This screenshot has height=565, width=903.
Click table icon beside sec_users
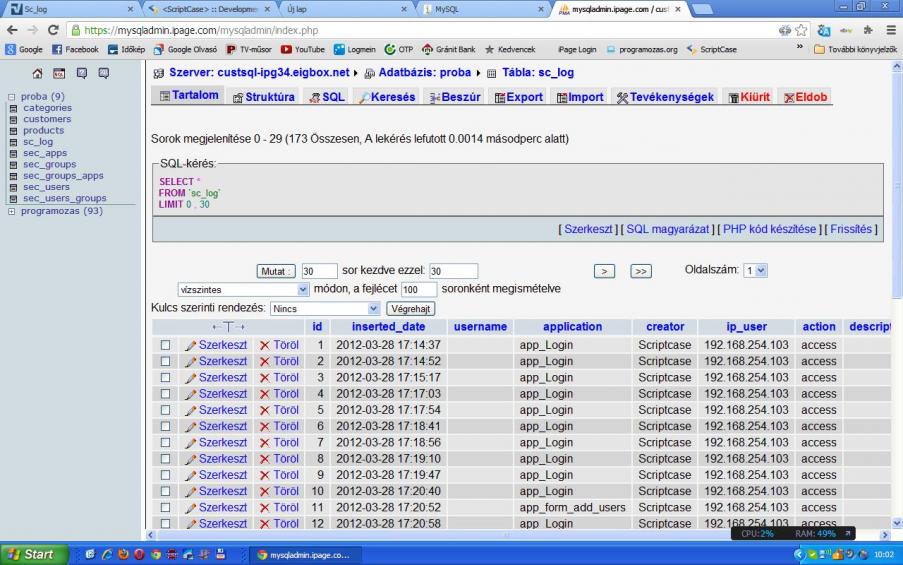click(x=13, y=187)
